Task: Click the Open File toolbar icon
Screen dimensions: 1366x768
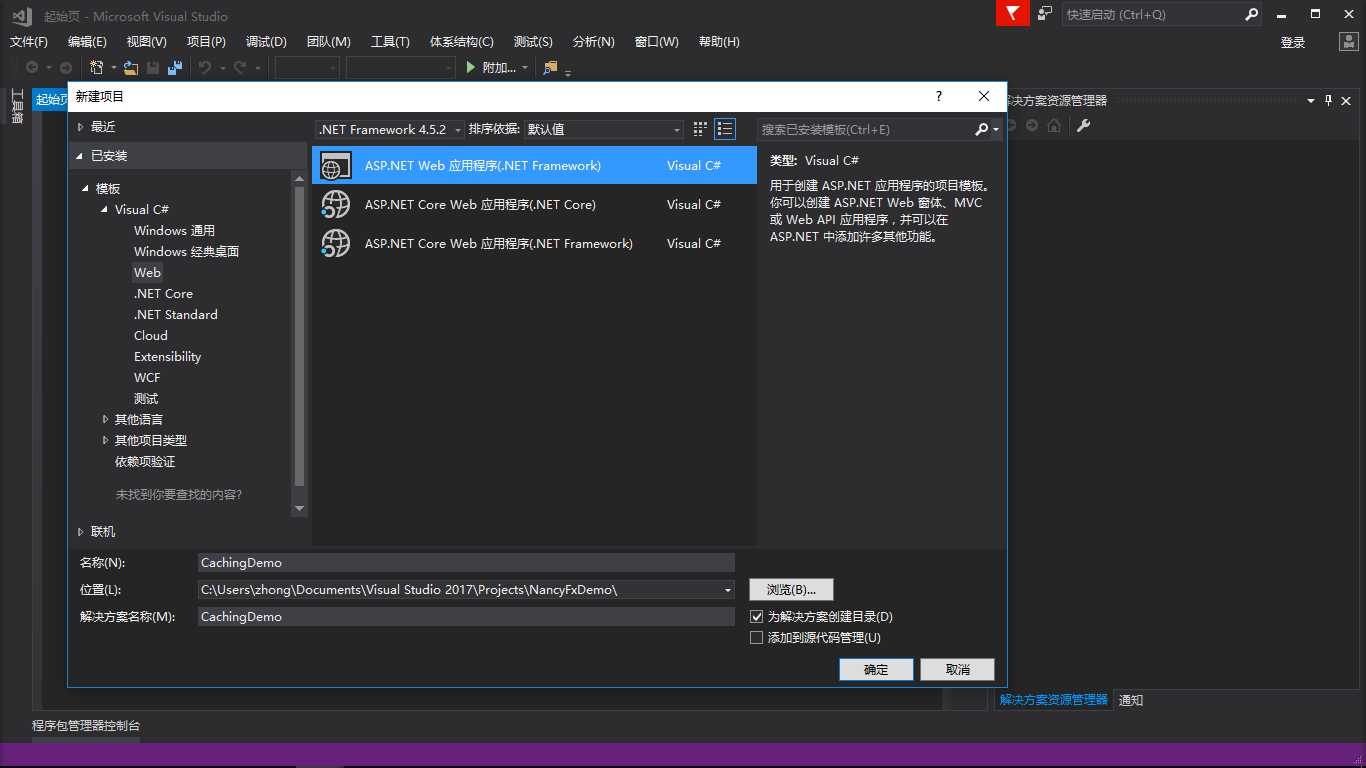Action: (x=131, y=67)
